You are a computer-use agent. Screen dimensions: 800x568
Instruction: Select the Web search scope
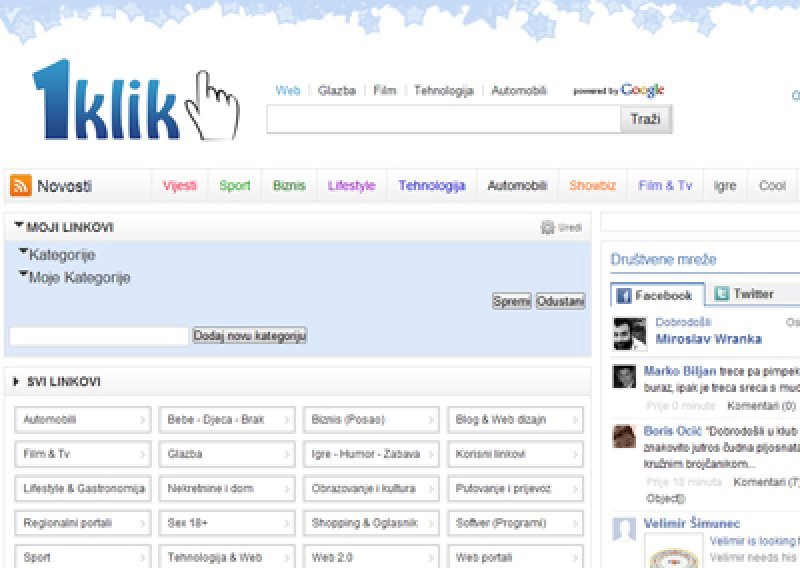(x=288, y=91)
